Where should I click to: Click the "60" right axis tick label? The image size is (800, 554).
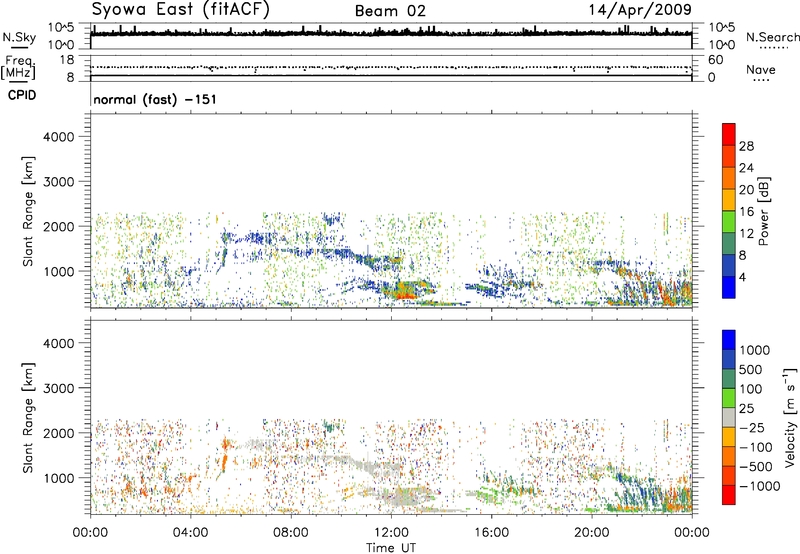715,60
